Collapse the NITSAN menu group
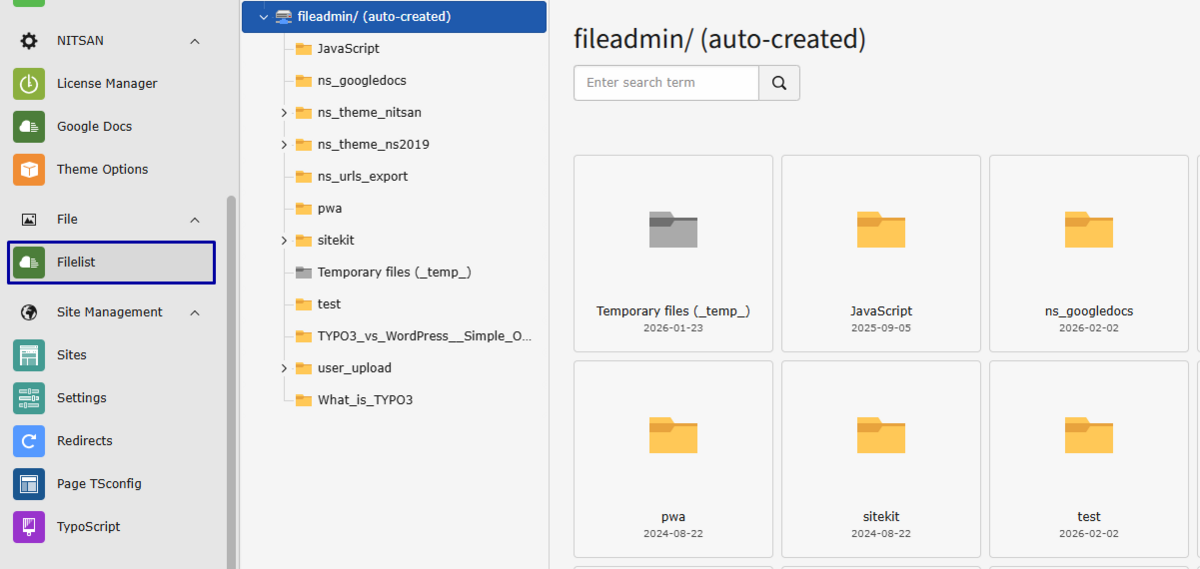1200x569 pixels. (195, 41)
